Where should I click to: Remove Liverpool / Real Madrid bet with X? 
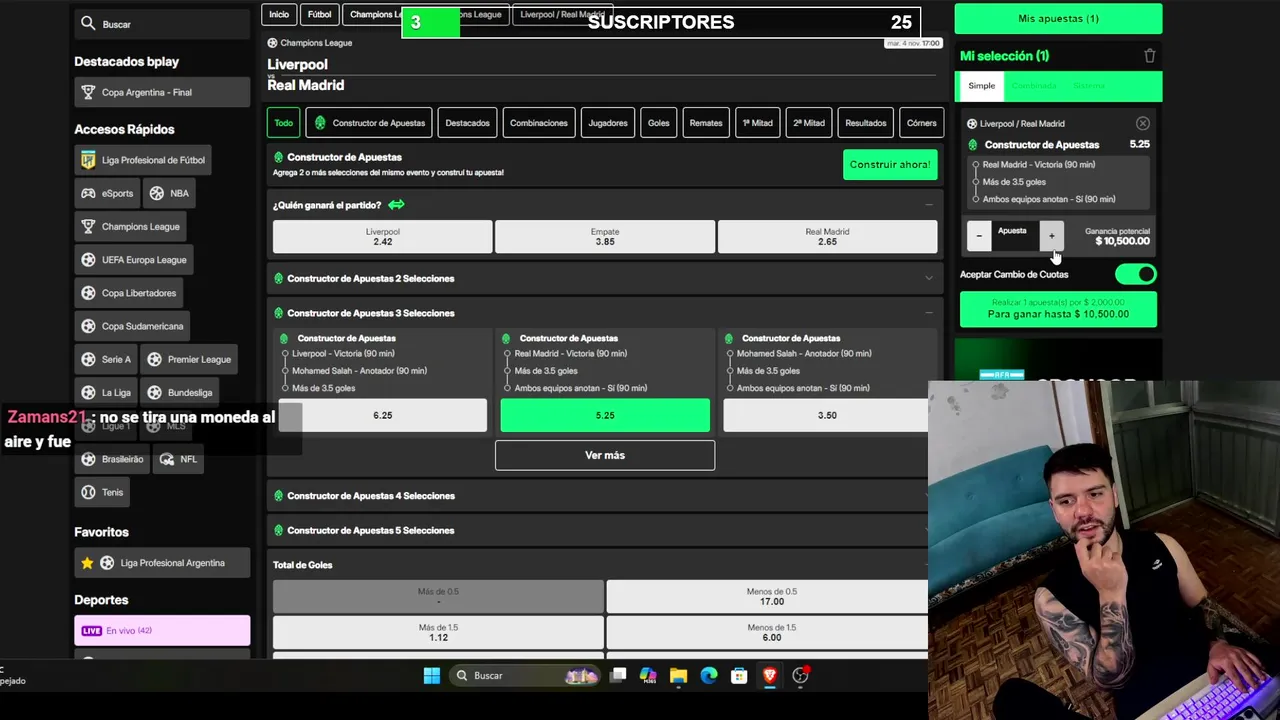point(1143,123)
